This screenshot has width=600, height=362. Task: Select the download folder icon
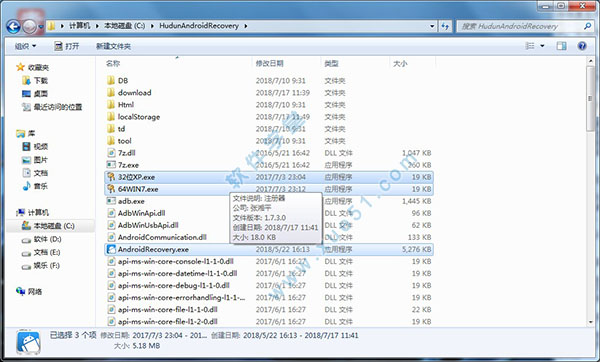click(111, 92)
